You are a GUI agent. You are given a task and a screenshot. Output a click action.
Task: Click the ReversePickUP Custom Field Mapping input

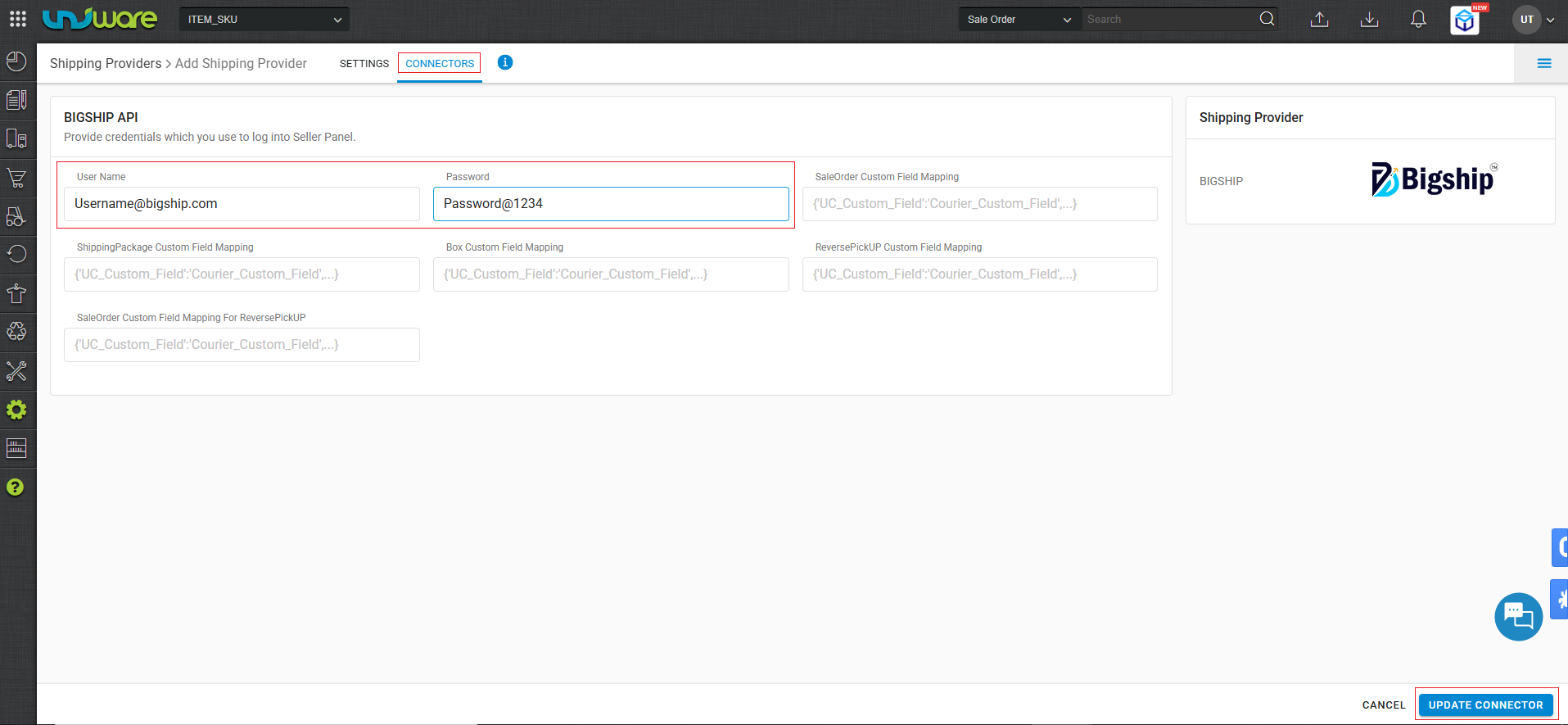[x=980, y=274]
